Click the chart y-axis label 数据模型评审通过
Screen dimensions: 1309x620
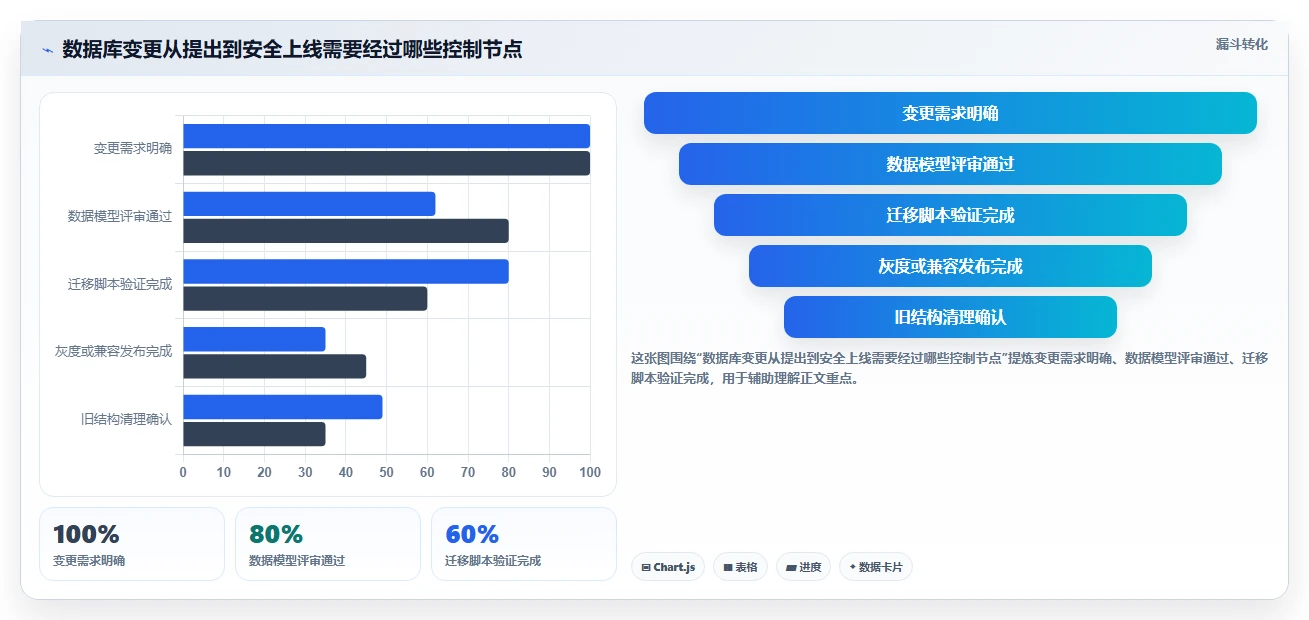[120, 216]
